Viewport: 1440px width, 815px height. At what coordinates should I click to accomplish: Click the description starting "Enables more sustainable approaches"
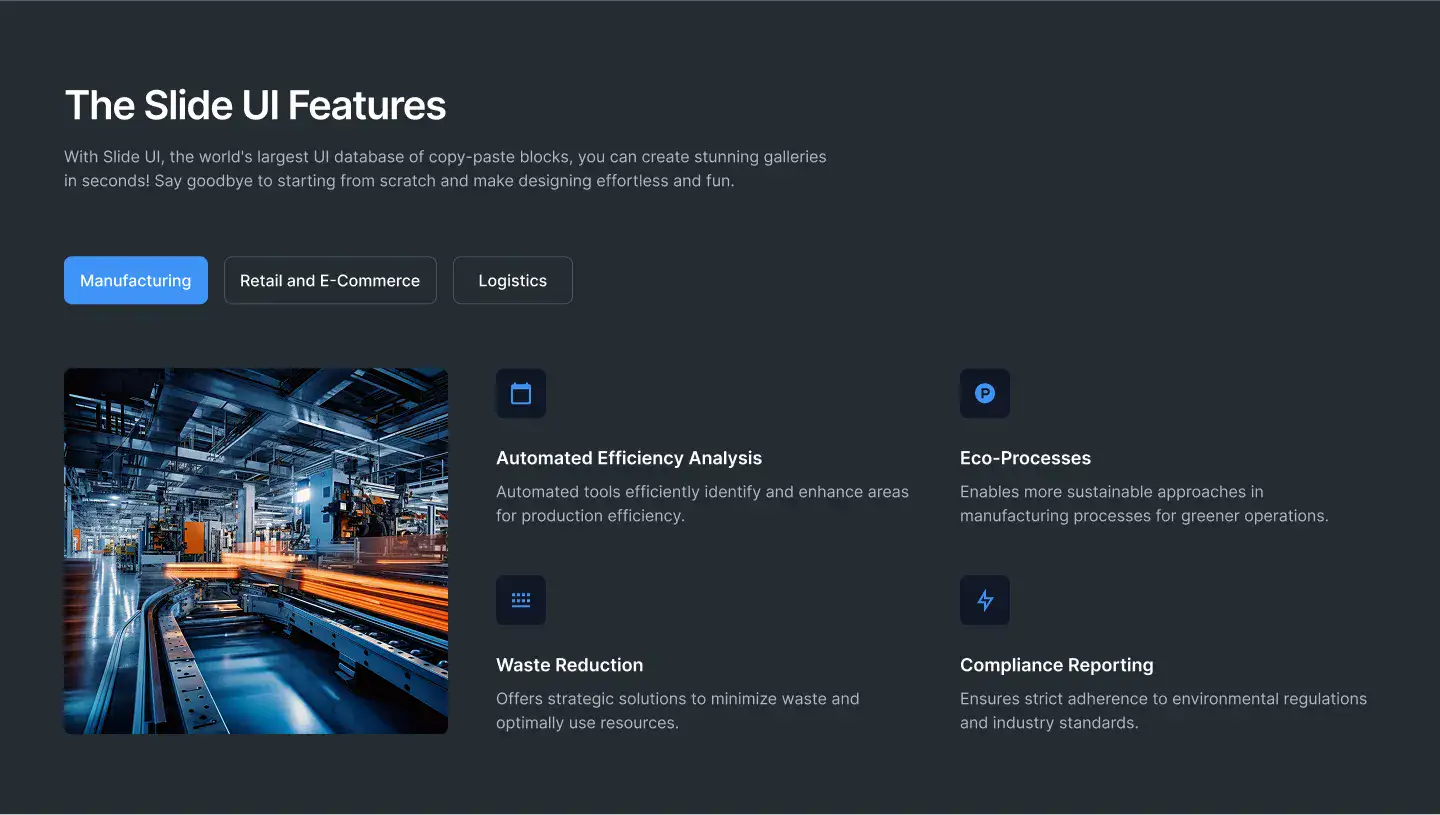(x=1144, y=504)
